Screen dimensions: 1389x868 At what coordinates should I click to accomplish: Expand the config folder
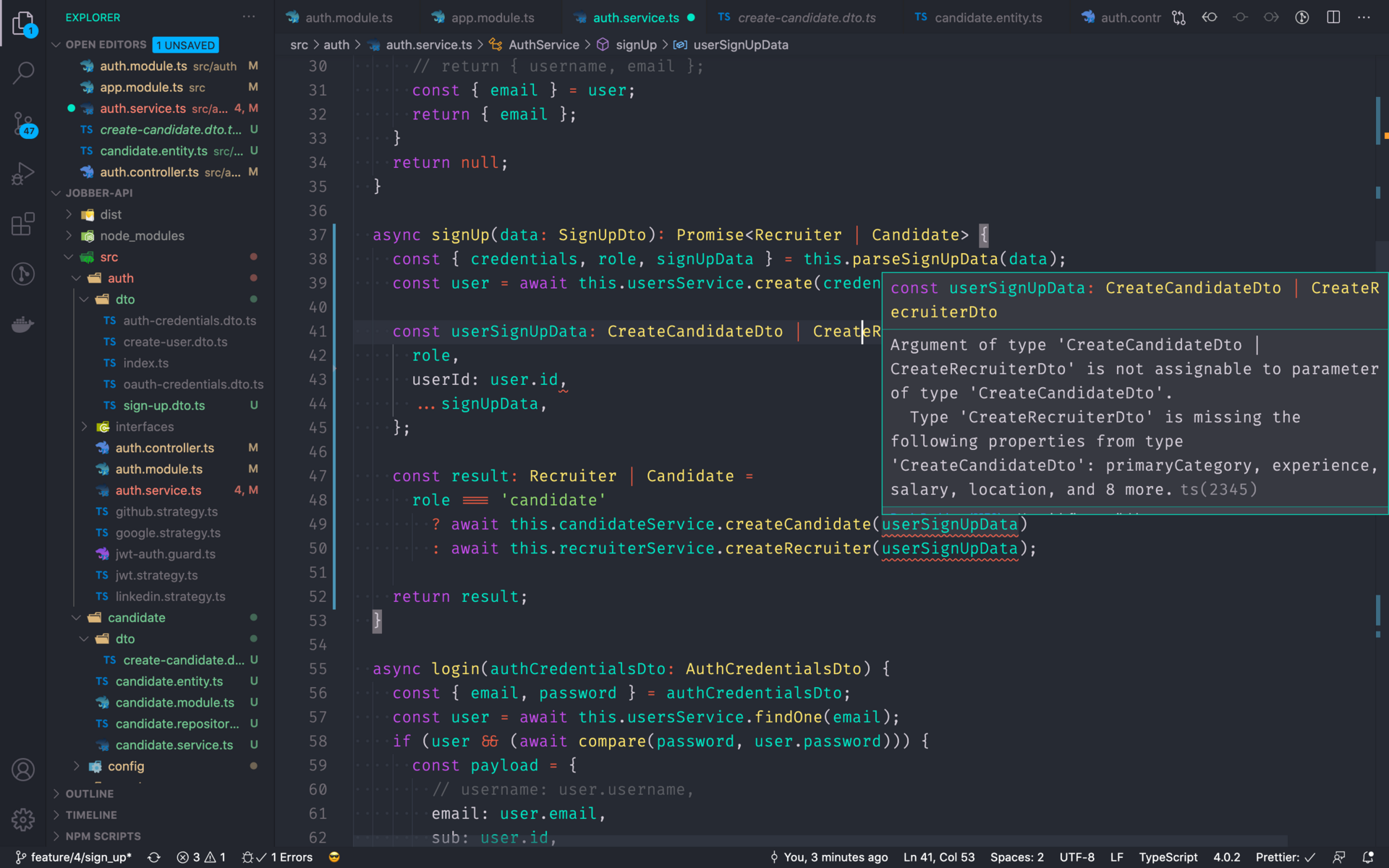tap(77, 766)
